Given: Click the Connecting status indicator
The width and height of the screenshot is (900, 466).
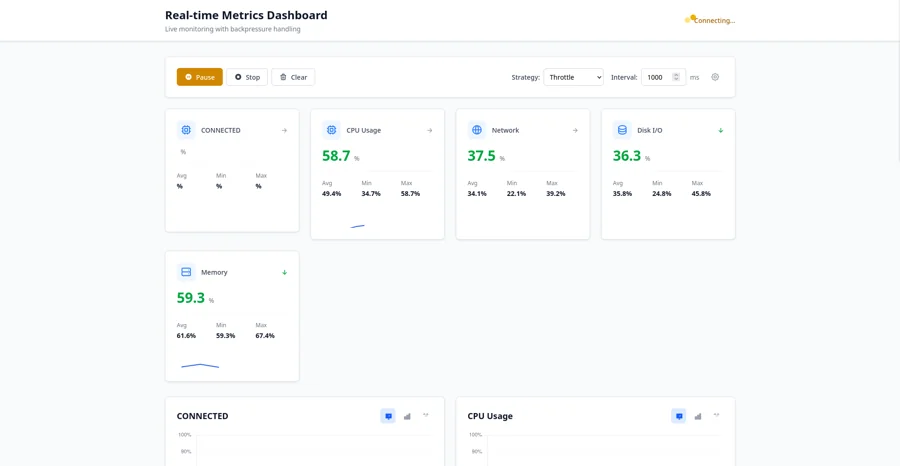Looking at the screenshot, I should [x=710, y=20].
